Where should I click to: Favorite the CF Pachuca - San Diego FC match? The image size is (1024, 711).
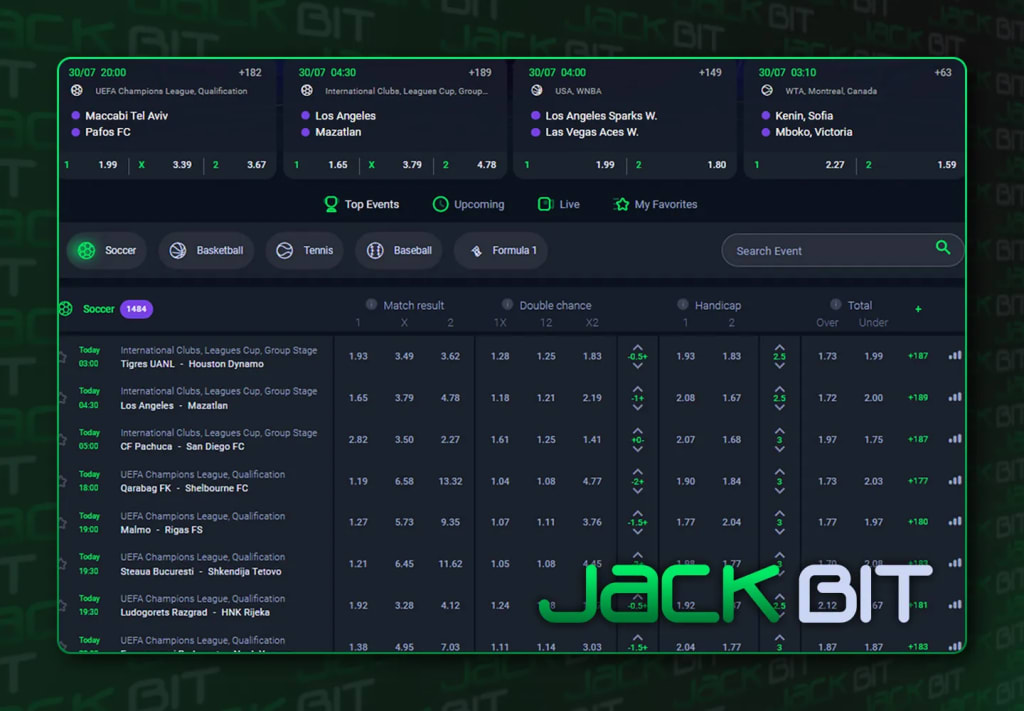63,440
